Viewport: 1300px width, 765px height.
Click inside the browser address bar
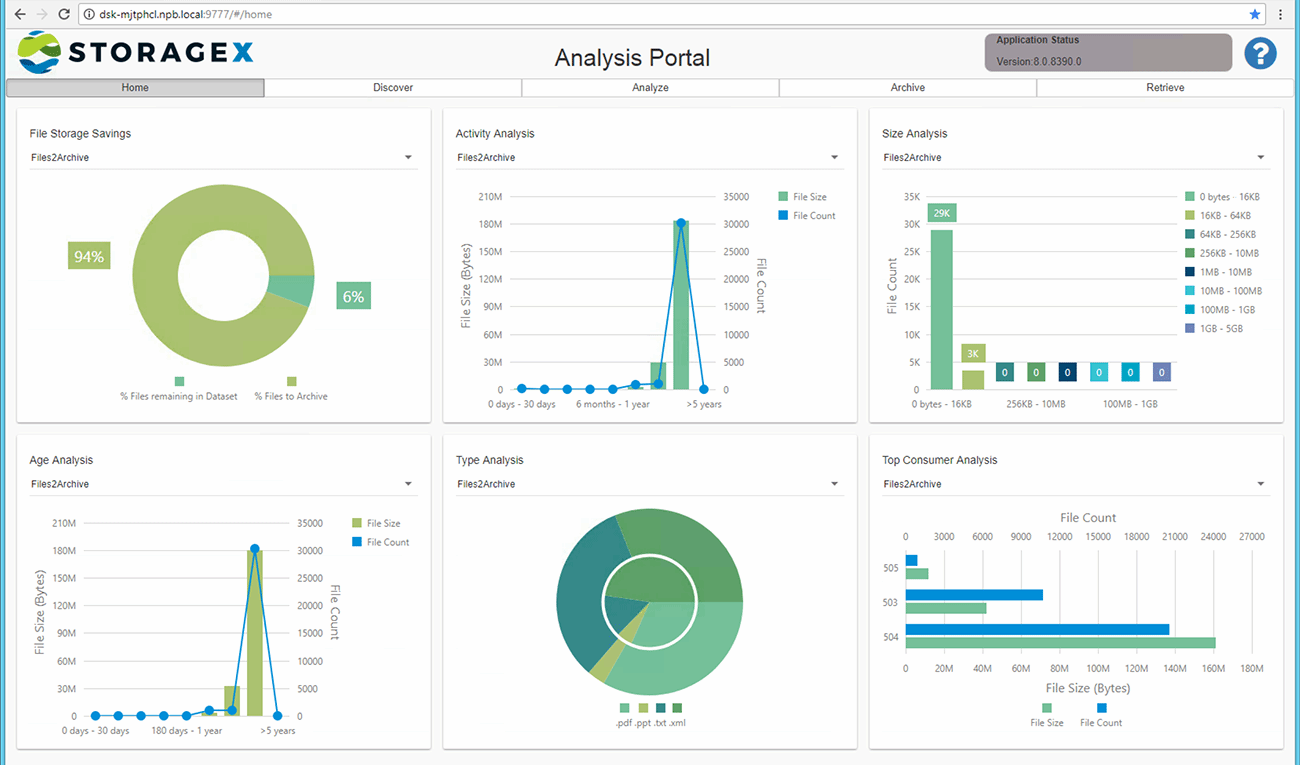point(400,14)
